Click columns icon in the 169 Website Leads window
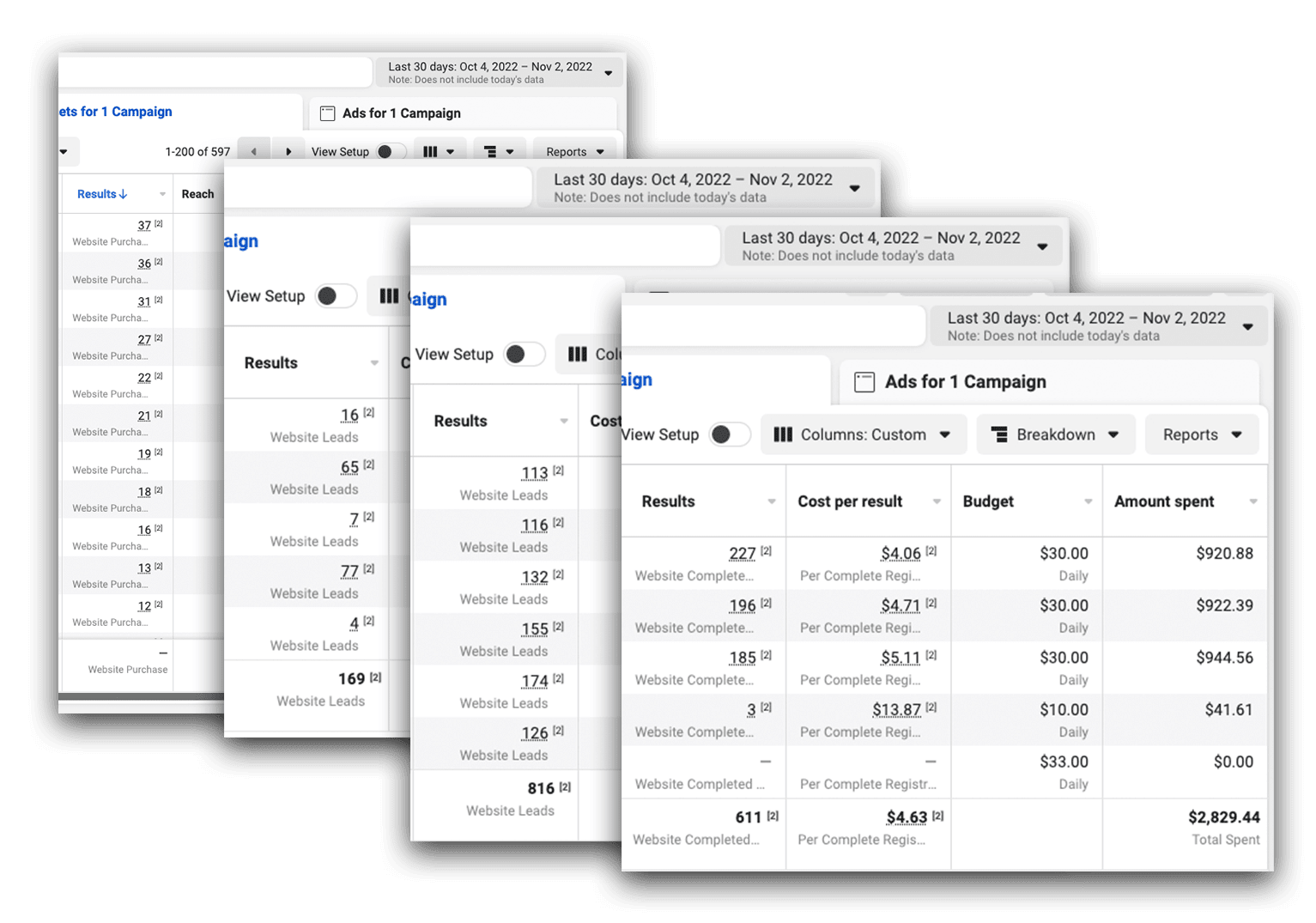The width and height of the screenshot is (1316, 923). [389, 296]
